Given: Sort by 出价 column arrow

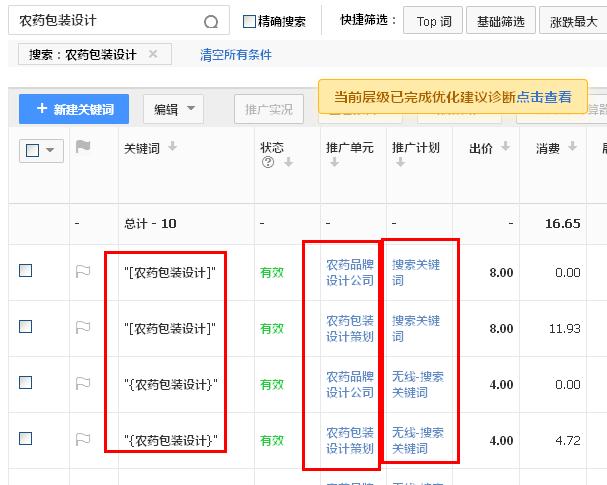Looking at the screenshot, I should [x=505, y=146].
